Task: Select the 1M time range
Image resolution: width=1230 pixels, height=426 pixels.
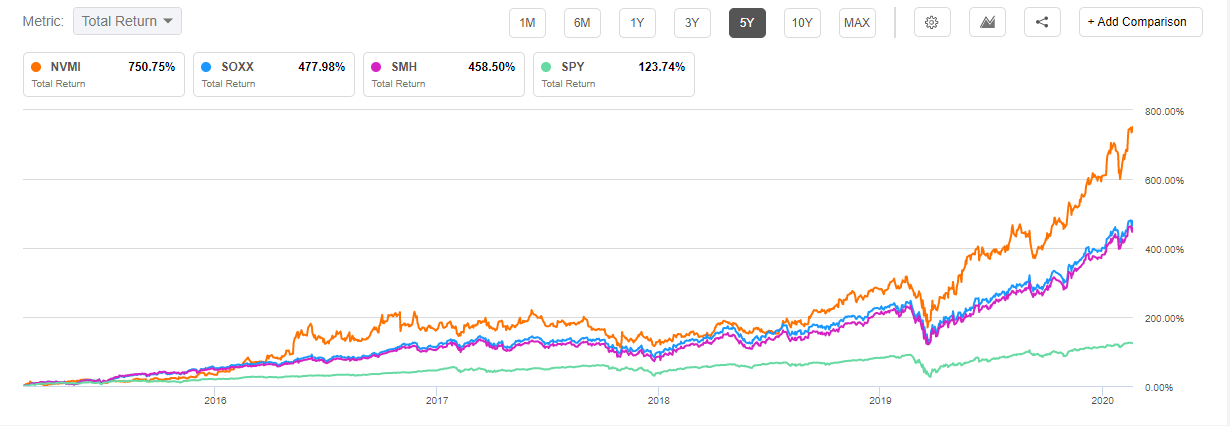Action: tap(527, 22)
